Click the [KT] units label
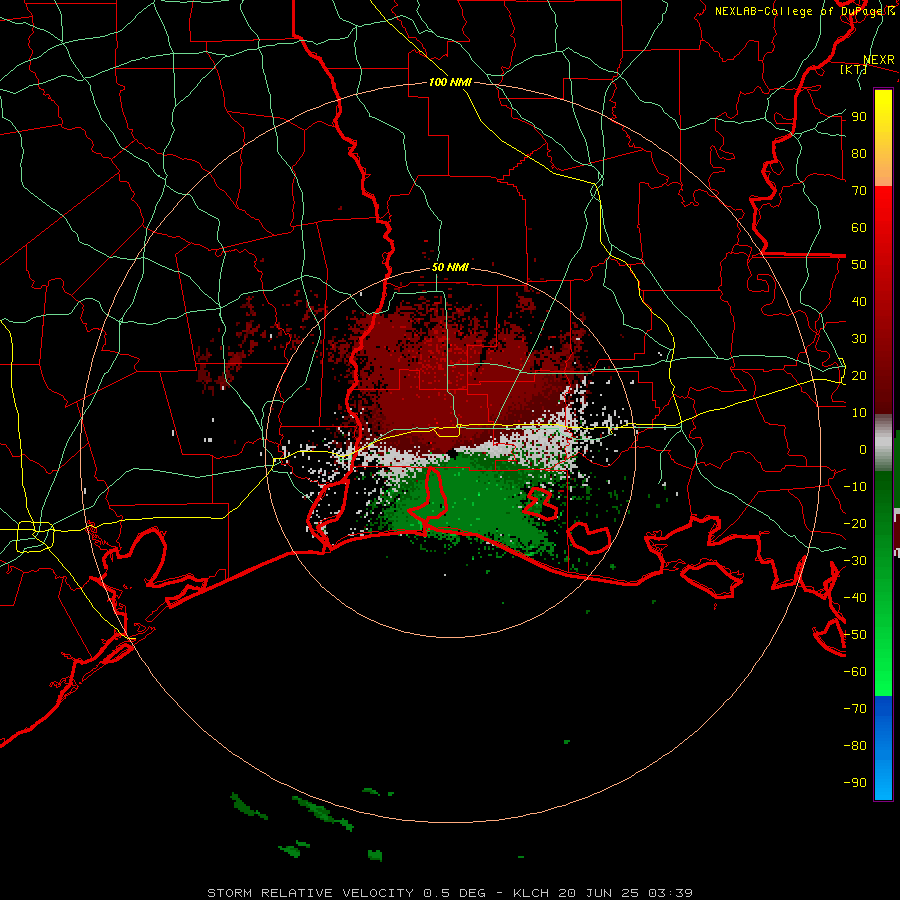 coord(853,69)
